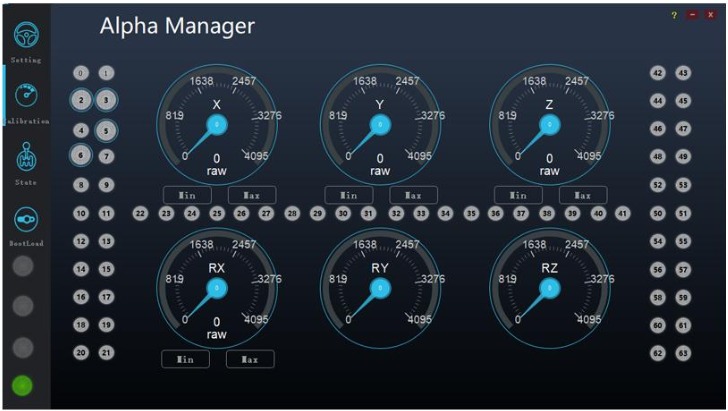The width and height of the screenshot is (728, 411).
Task: Select button indicator number 50
Action: tap(657, 213)
